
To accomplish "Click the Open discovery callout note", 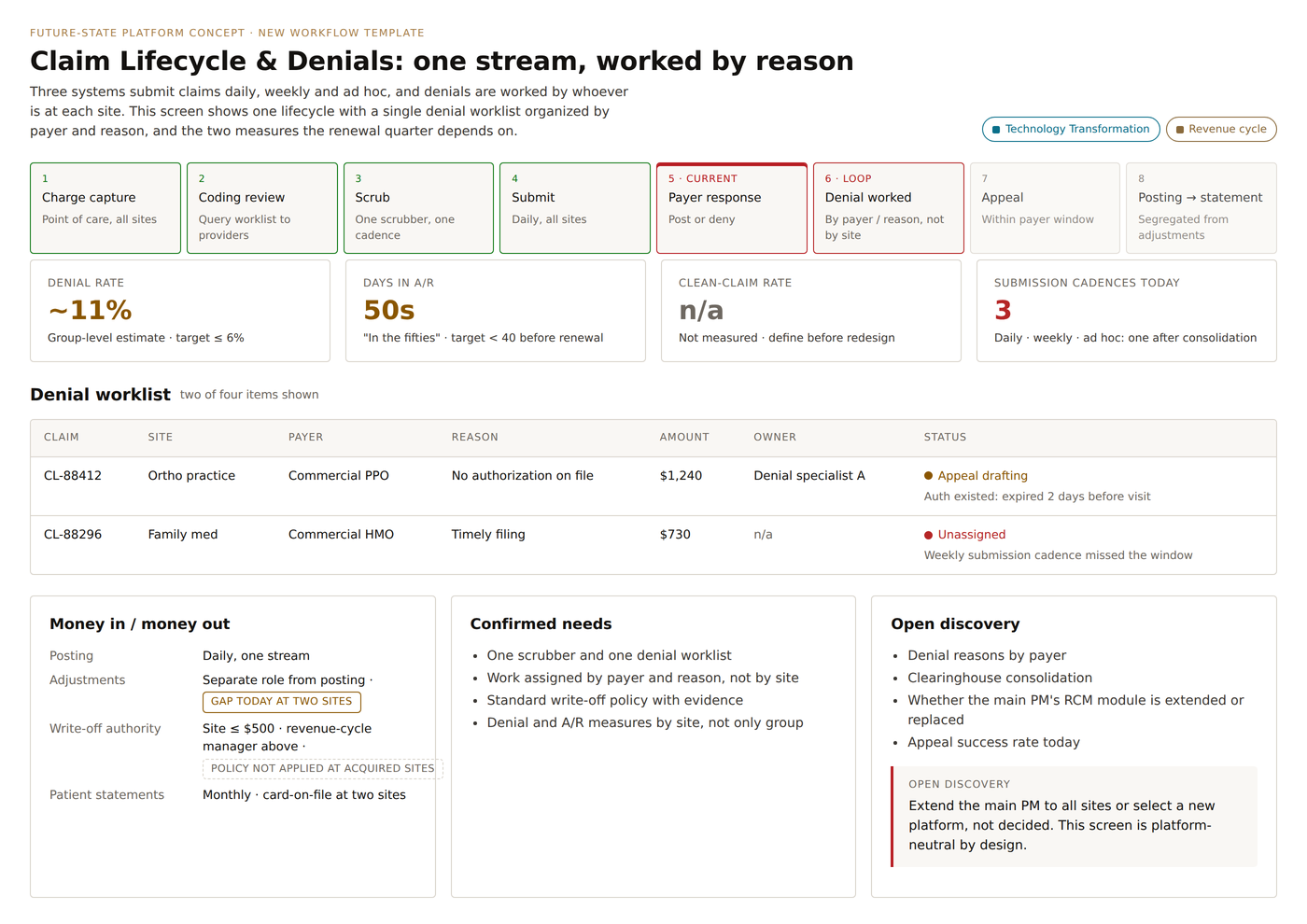I will pos(1075,817).
